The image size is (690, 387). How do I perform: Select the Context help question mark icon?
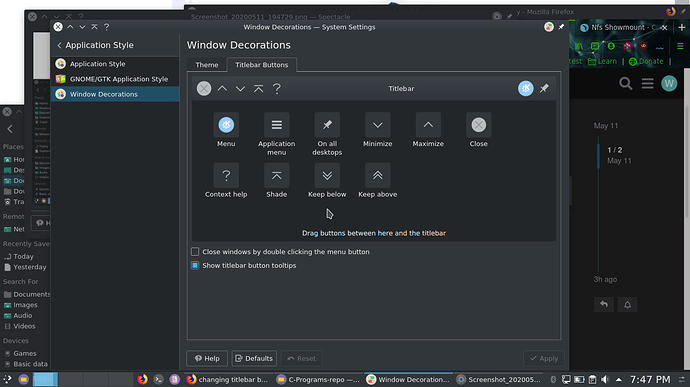click(x=226, y=176)
